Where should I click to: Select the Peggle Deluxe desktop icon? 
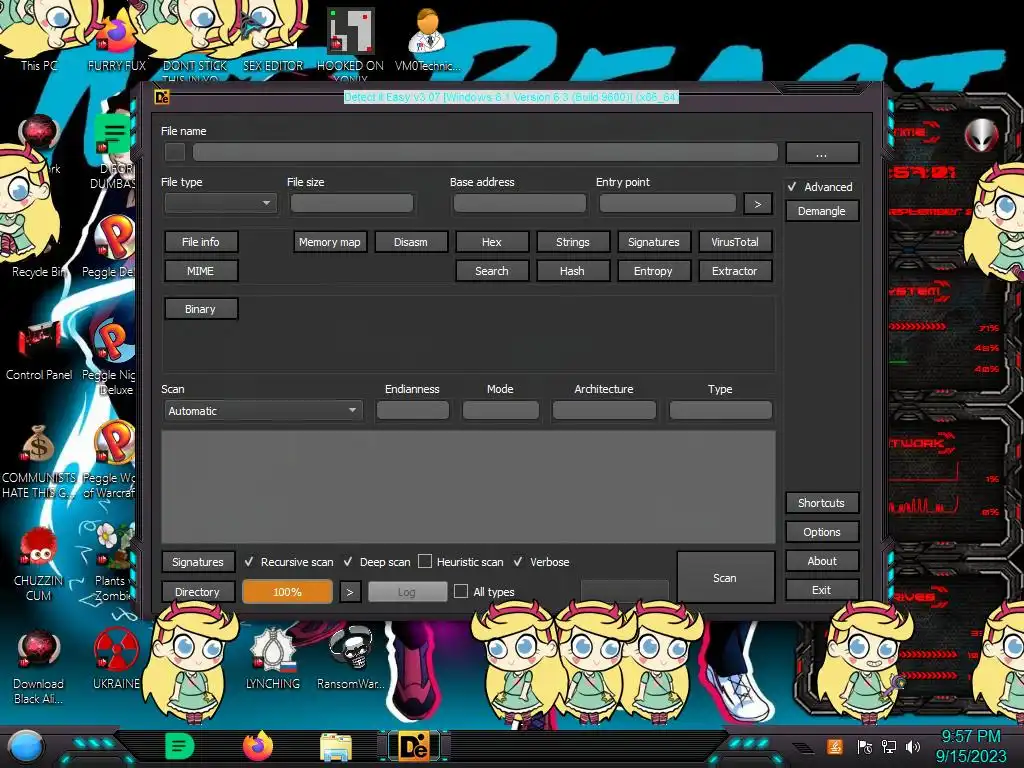click(x=115, y=246)
